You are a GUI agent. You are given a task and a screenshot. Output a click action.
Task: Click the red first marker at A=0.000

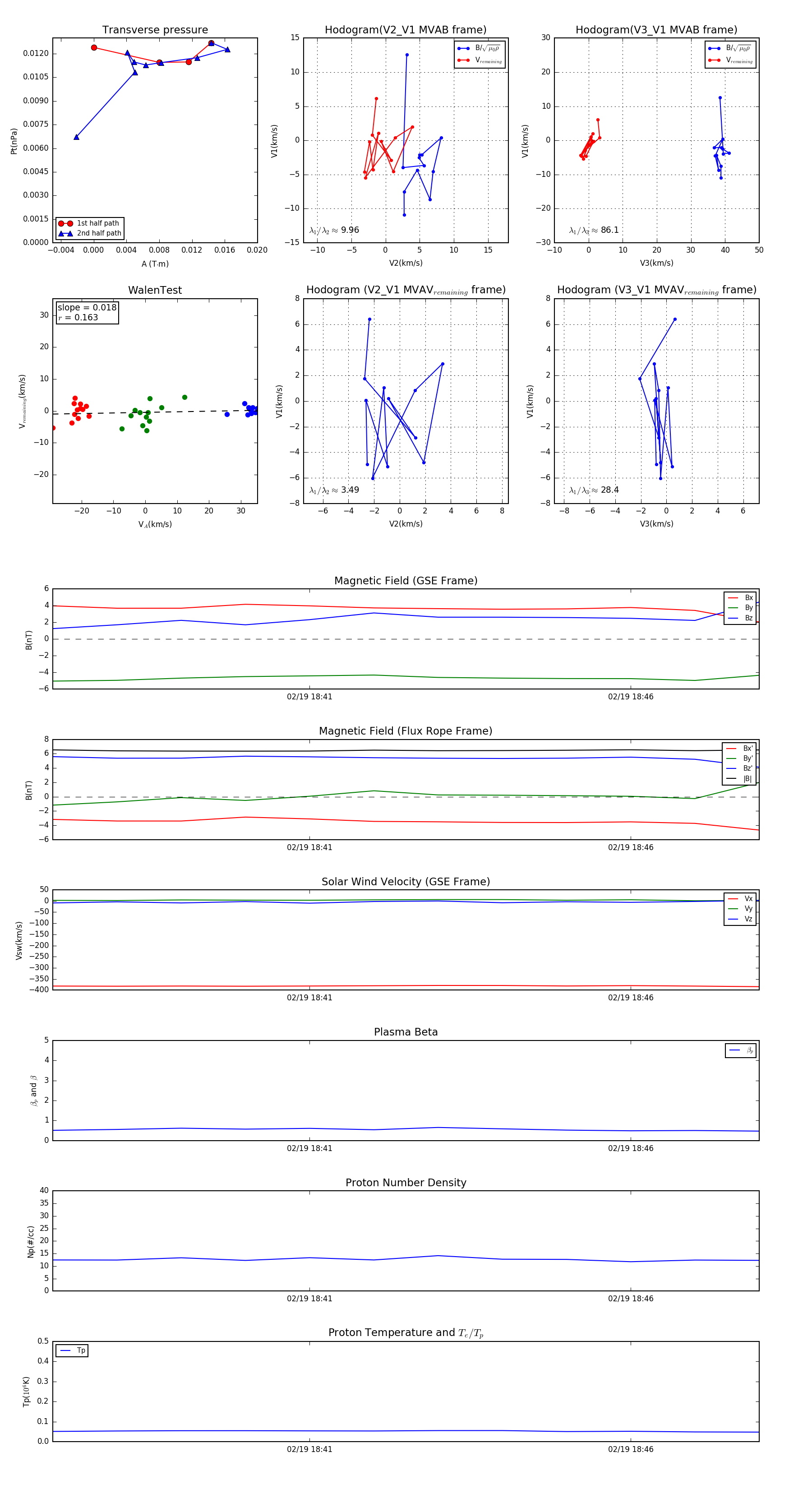coord(94,47)
